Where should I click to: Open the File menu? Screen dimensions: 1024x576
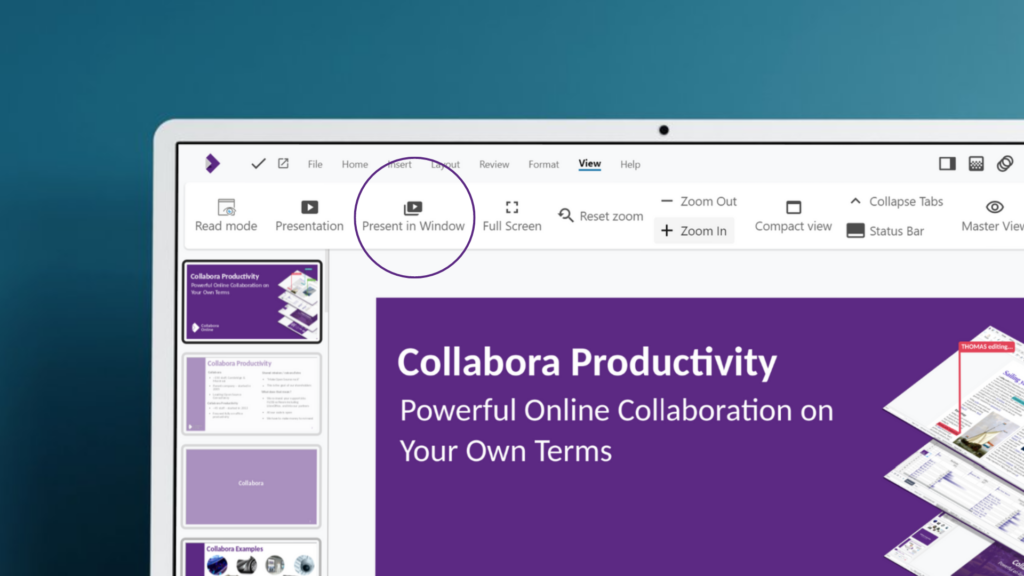(x=315, y=164)
